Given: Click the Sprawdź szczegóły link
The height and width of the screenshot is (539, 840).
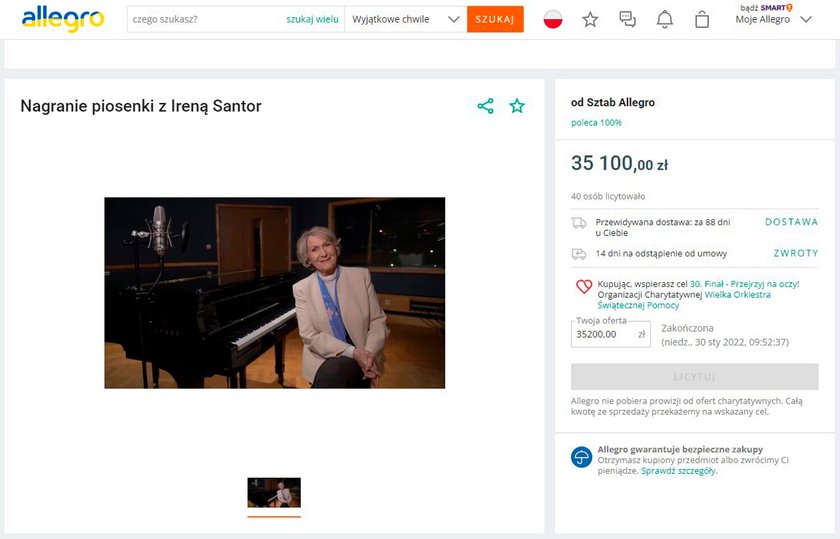Looking at the screenshot, I should 678,471.
